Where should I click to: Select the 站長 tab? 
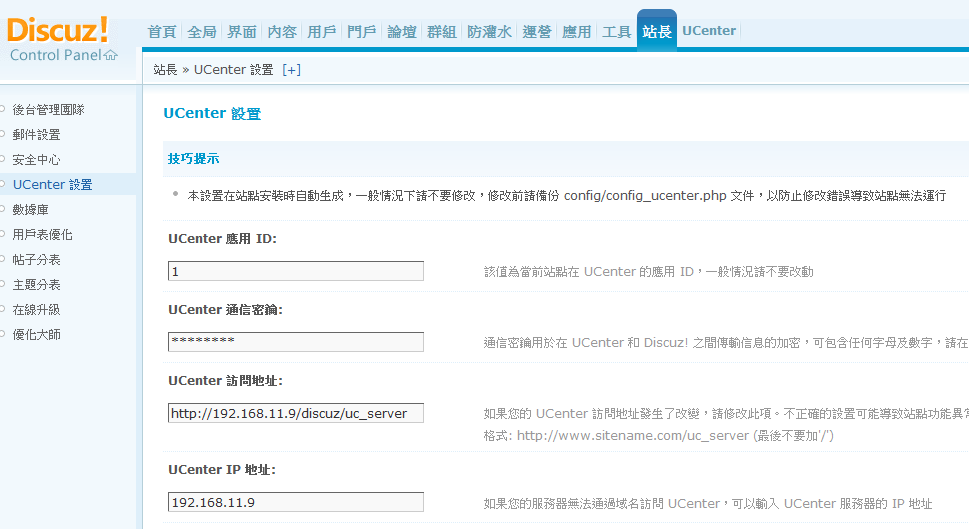(x=656, y=31)
